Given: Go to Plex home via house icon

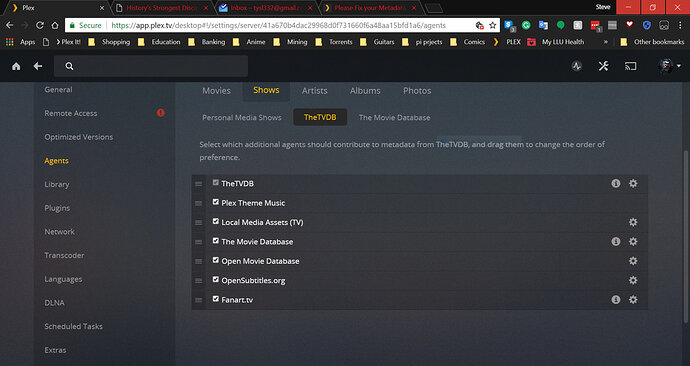Looking at the screenshot, I should pos(16,66).
